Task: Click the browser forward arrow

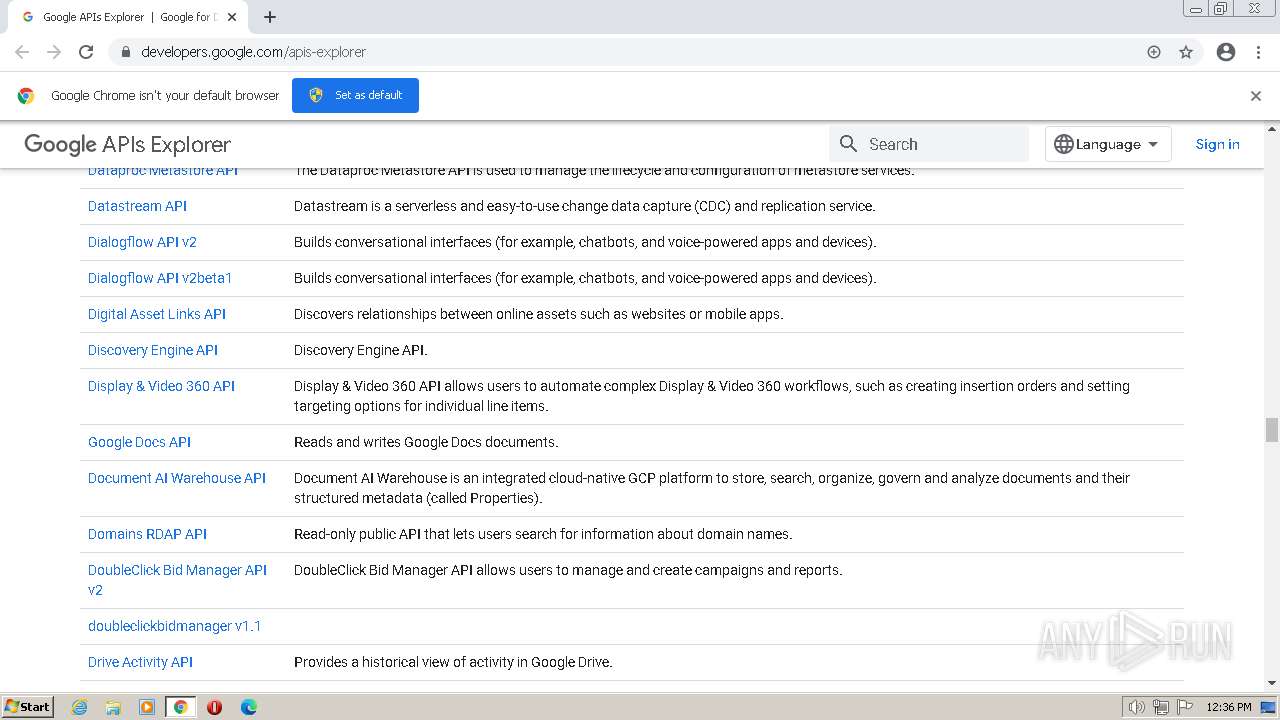Action: point(54,52)
